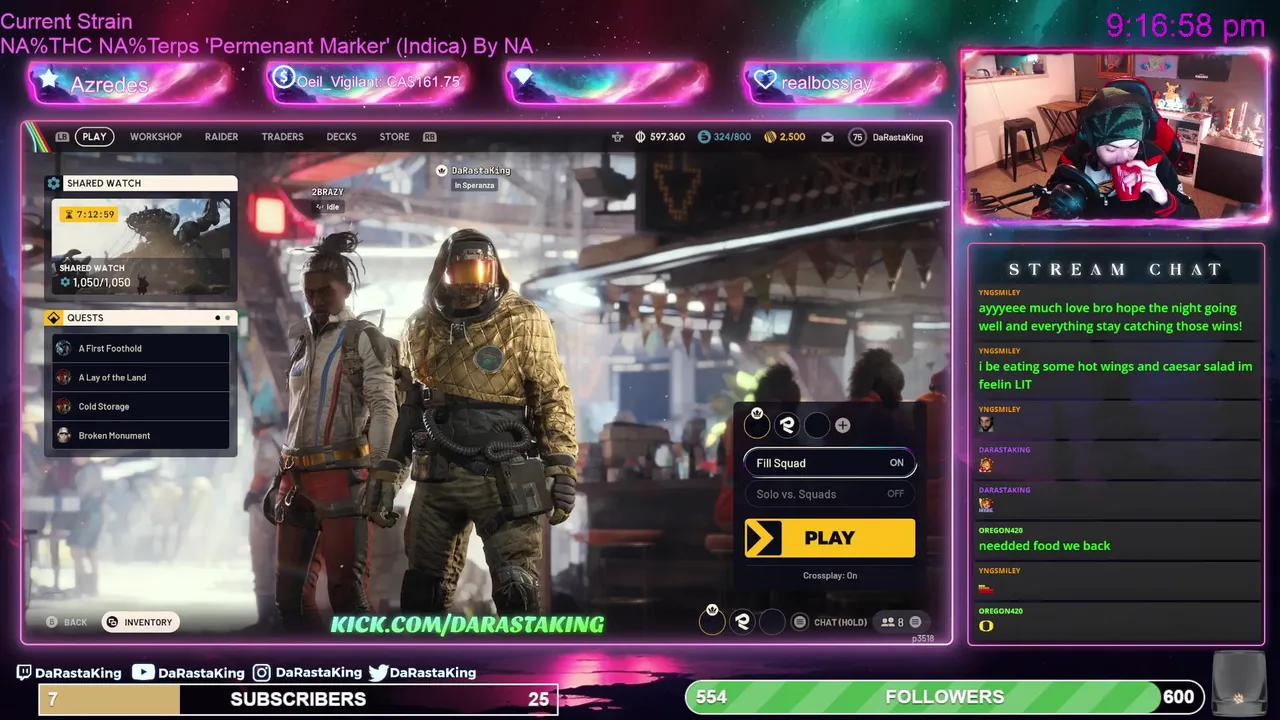Select squad leader slot in play panel
This screenshot has width=1280, height=720.
coord(757,425)
